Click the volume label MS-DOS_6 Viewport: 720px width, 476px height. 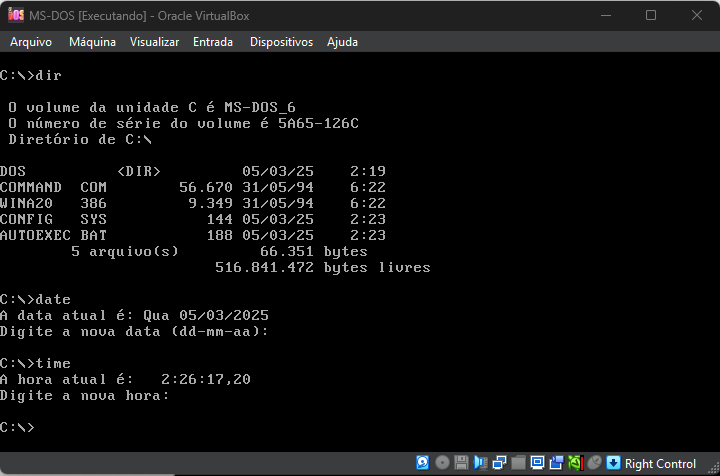pyautogui.click(x=260, y=107)
